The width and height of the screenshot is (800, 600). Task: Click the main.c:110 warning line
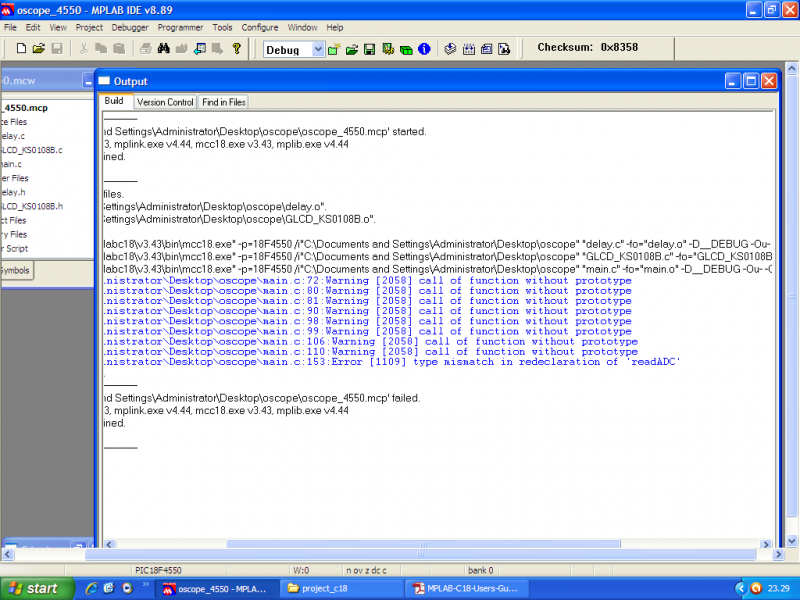click(370, 352)
